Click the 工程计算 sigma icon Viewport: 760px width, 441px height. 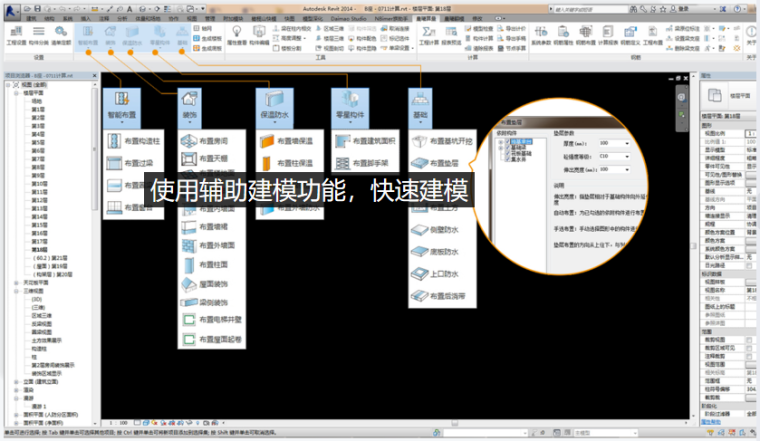429,33
